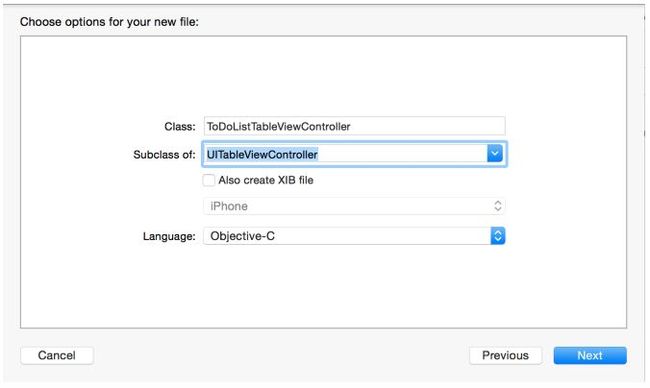Proceed with the blue Next button

pos(590,356)
